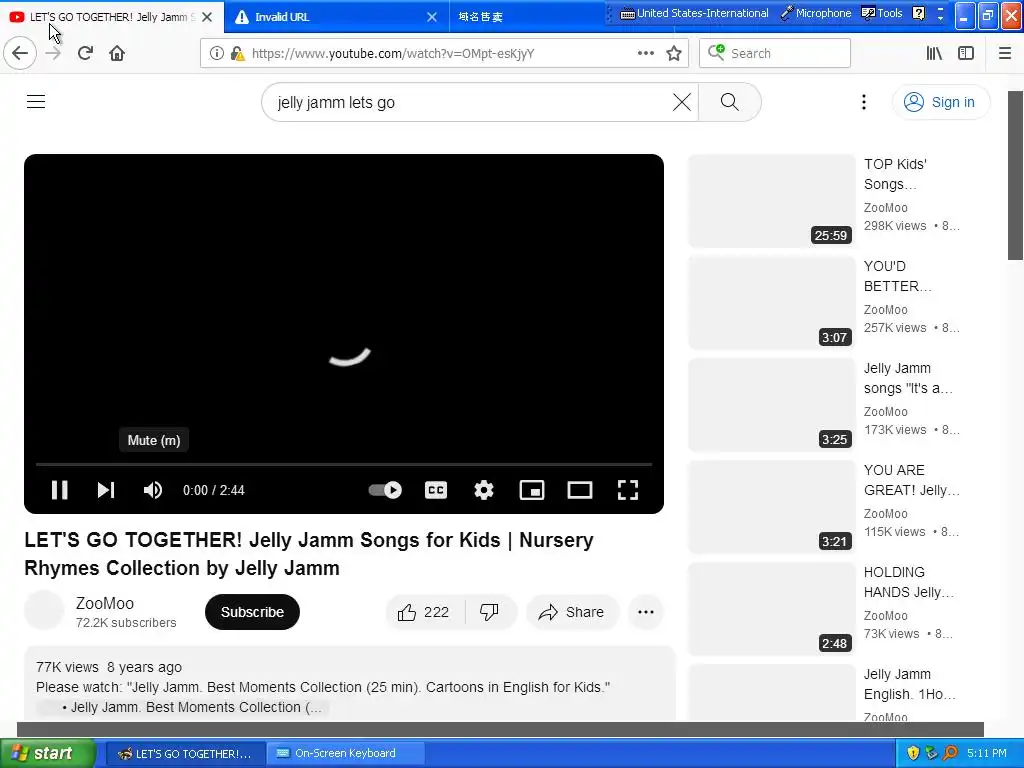Click the lock warning connection icon
The image size is (1024, 768).
click(238, 54)
